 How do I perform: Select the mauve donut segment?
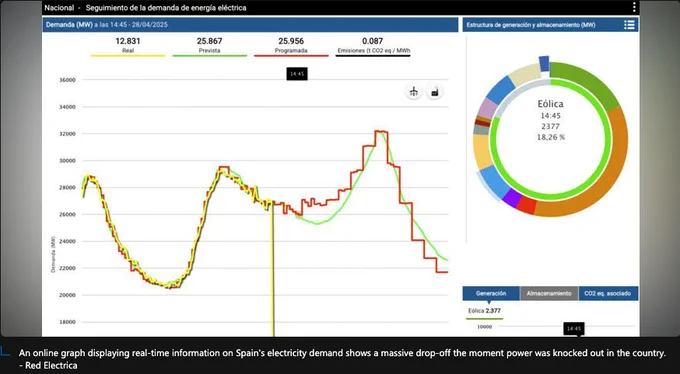tap(485, 108)
